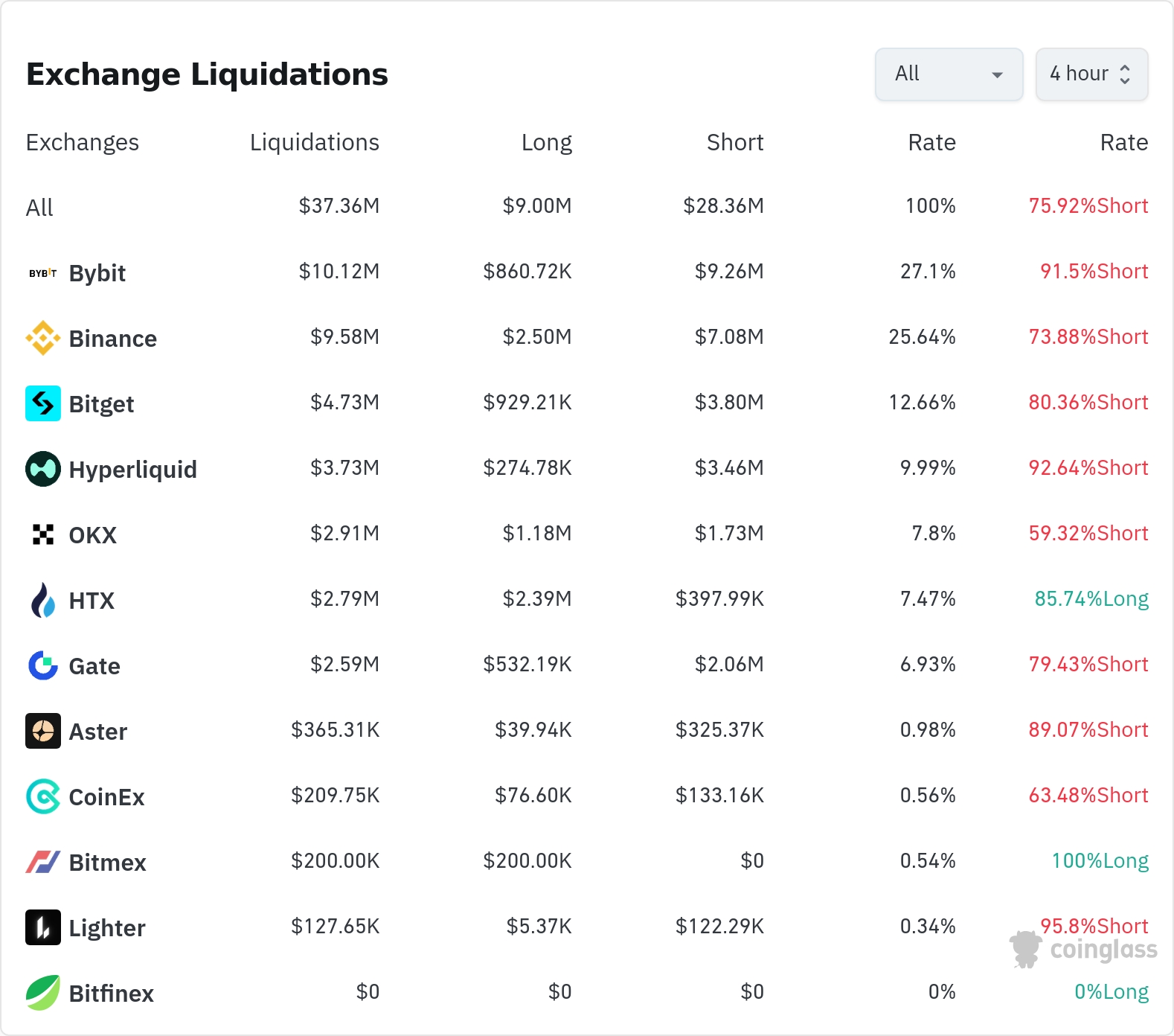The height and width of the screenshot is (1036, 1174).
Task: Click the OKX checkered logo icon
Action: coord(43,534)
